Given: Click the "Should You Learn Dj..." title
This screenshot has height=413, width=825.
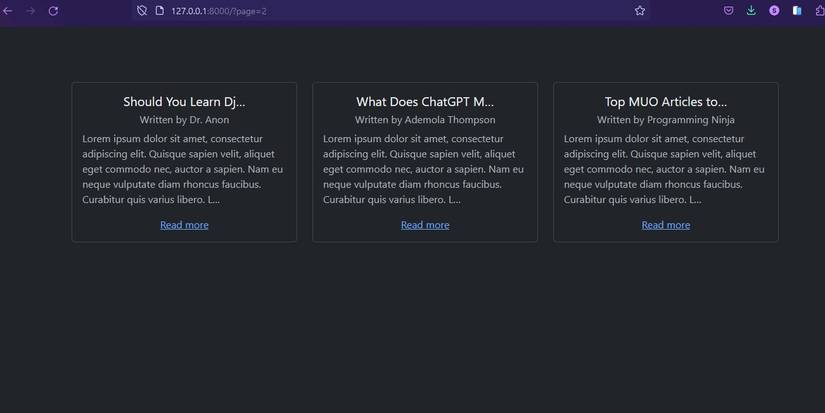Looking at the screenshot, I should (x=184, y=102).
